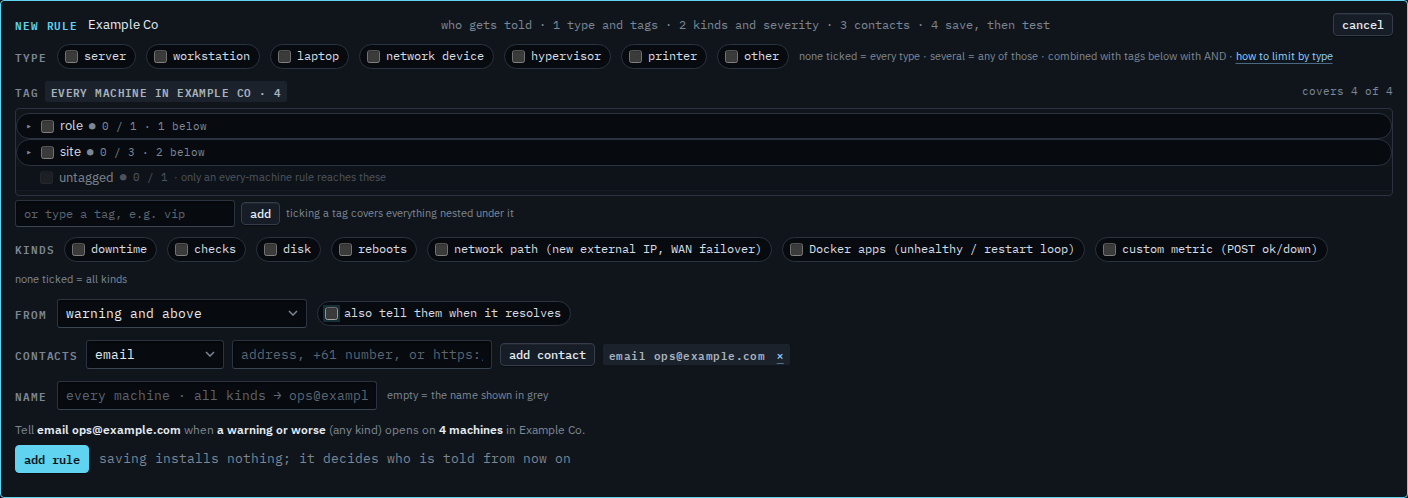Click the 'saving installs nothing' note
Screen dimensions: 1408x498
point(335,459)
